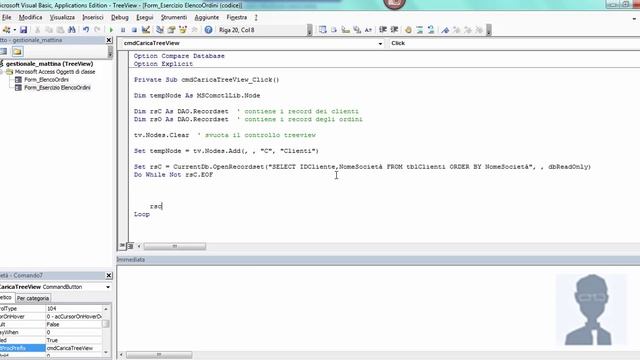Open the Click procedure dropdown
The height and width of the screenshot is (360, 640).
tap(514, 43)
